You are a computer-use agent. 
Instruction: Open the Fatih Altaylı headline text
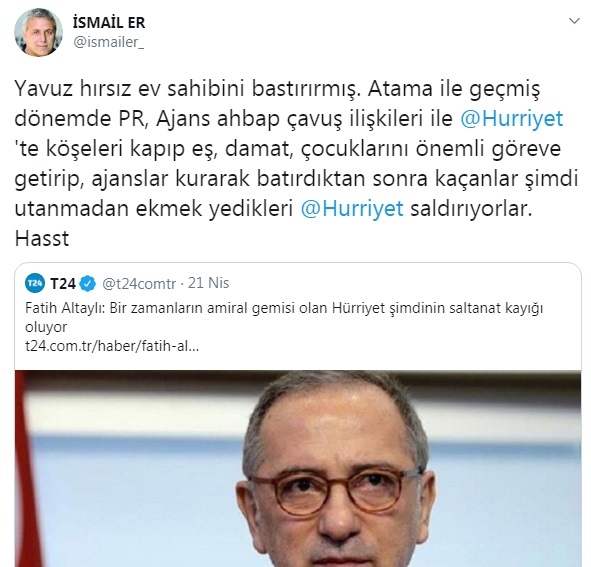coord(284,317)
